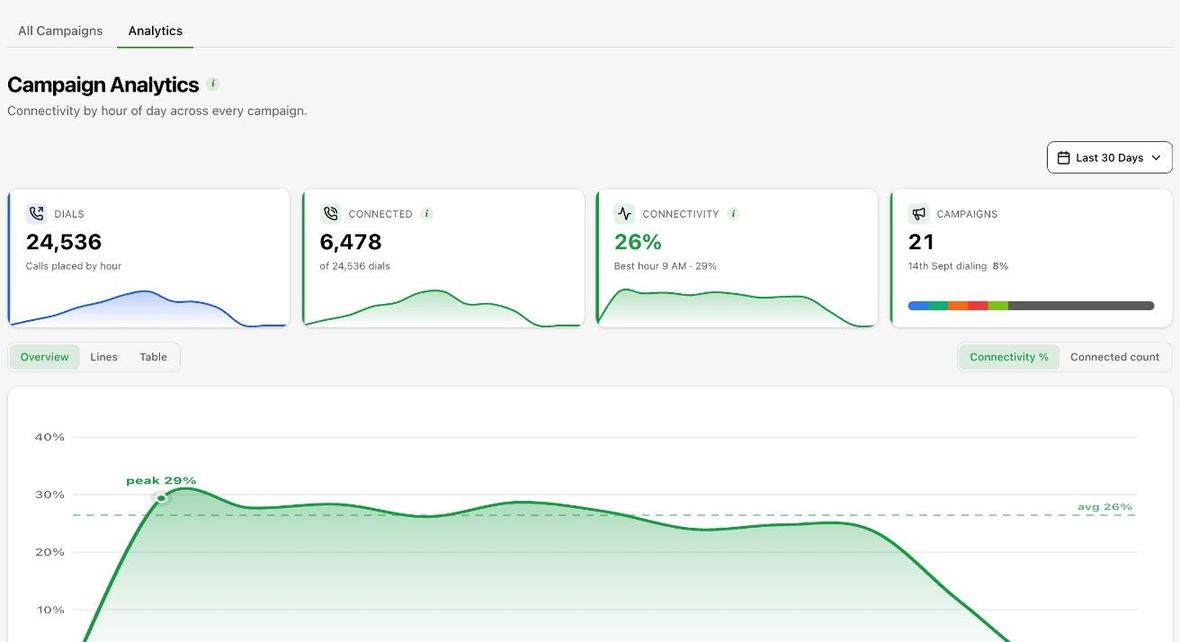
Task: Click the red segment of campaigns bar
Action: pos(978,306)
